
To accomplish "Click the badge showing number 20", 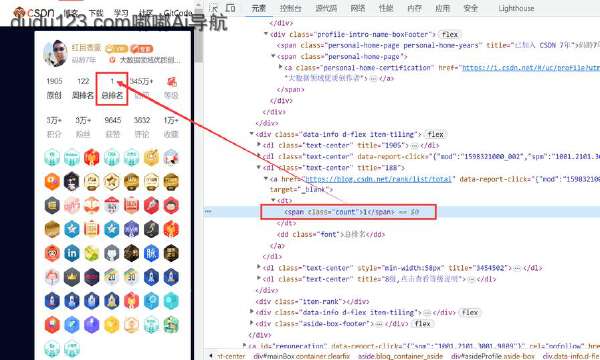I will (x=111, y=277).
